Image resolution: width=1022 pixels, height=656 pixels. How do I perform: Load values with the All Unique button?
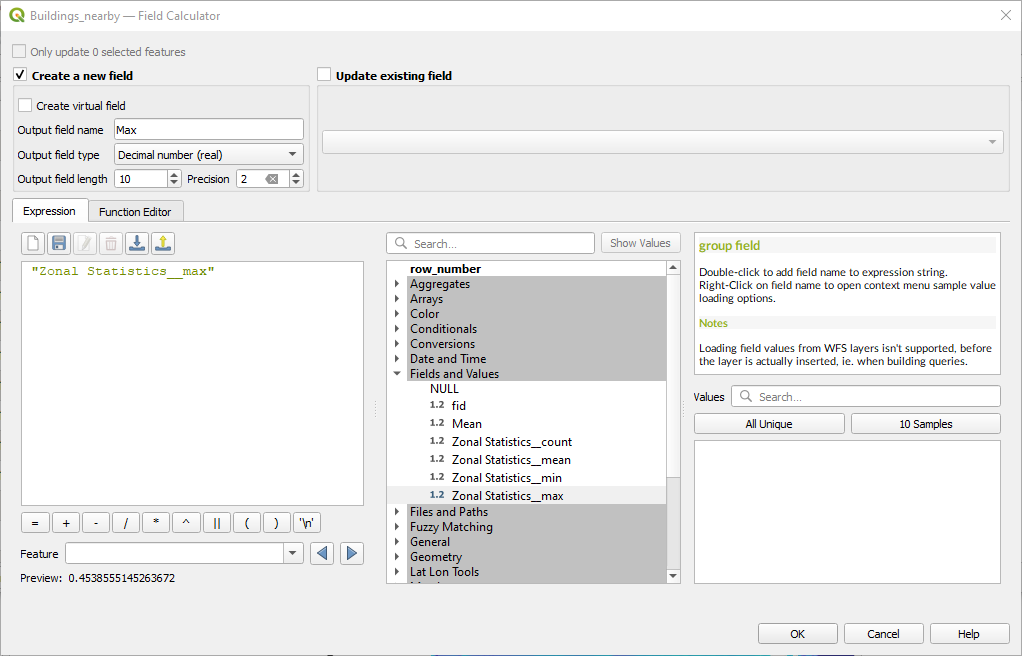click(768, 424)
